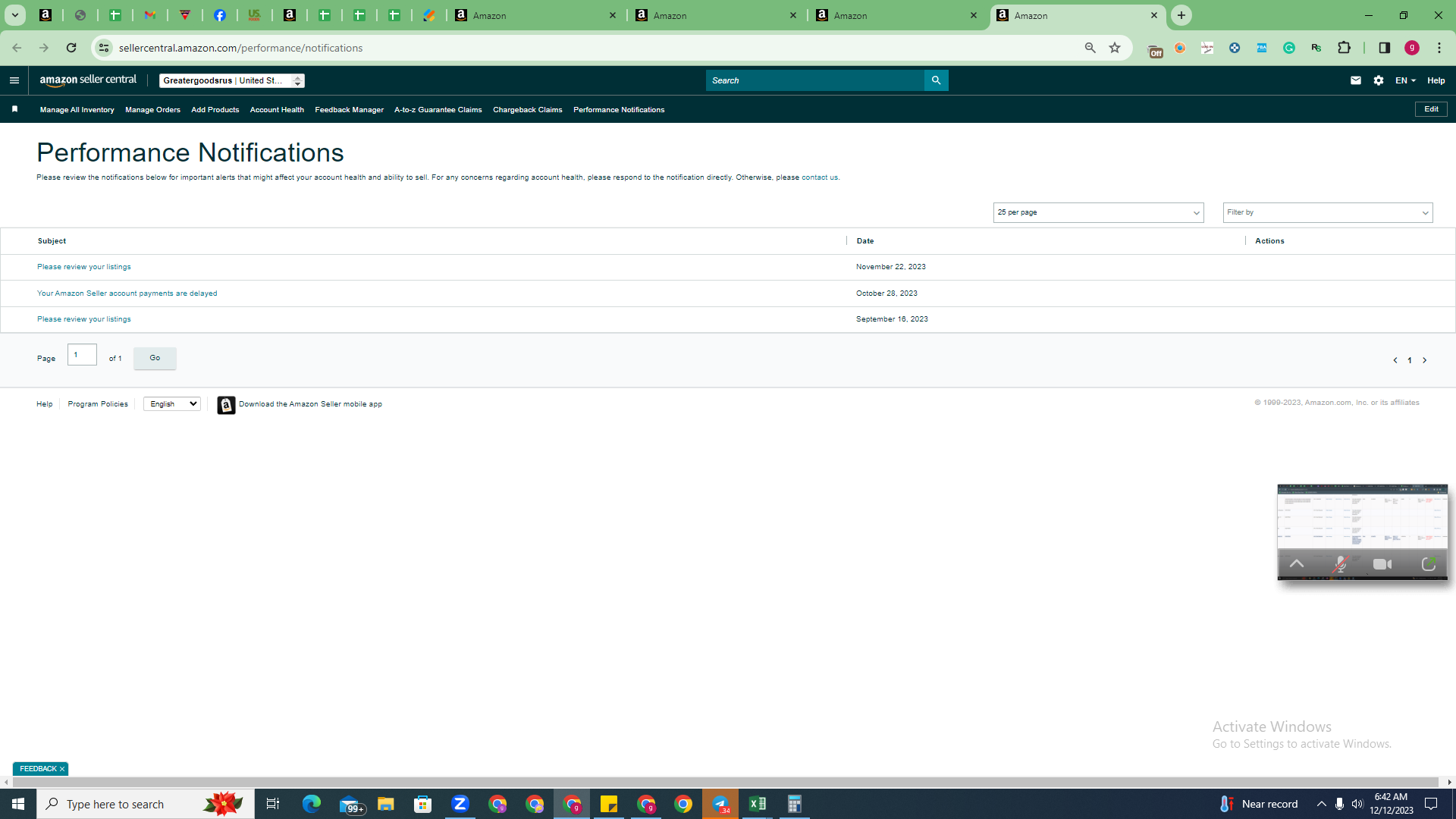Switch to the pinned Gmail tab

[x=150, y=15]
